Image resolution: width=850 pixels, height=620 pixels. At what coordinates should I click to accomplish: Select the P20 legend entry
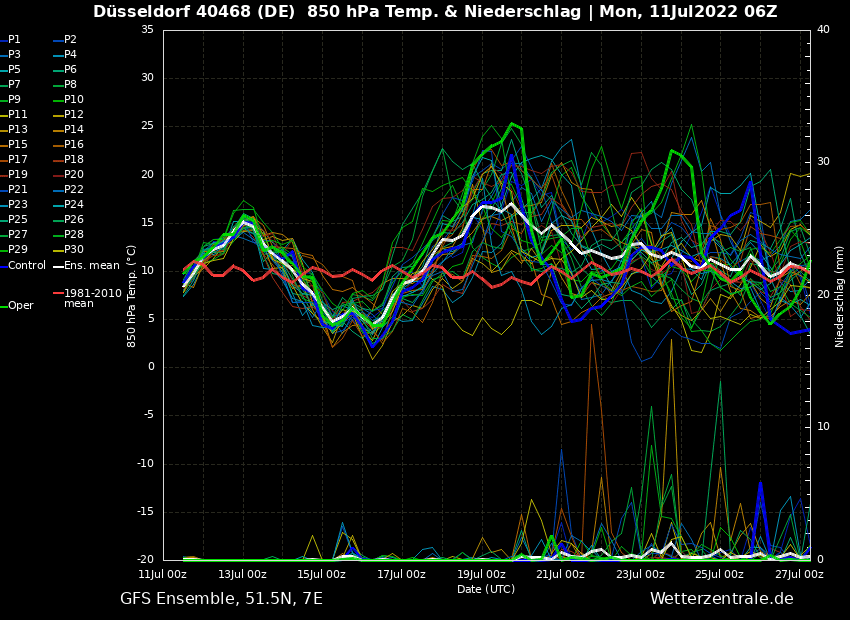click(x=74, y=175)
